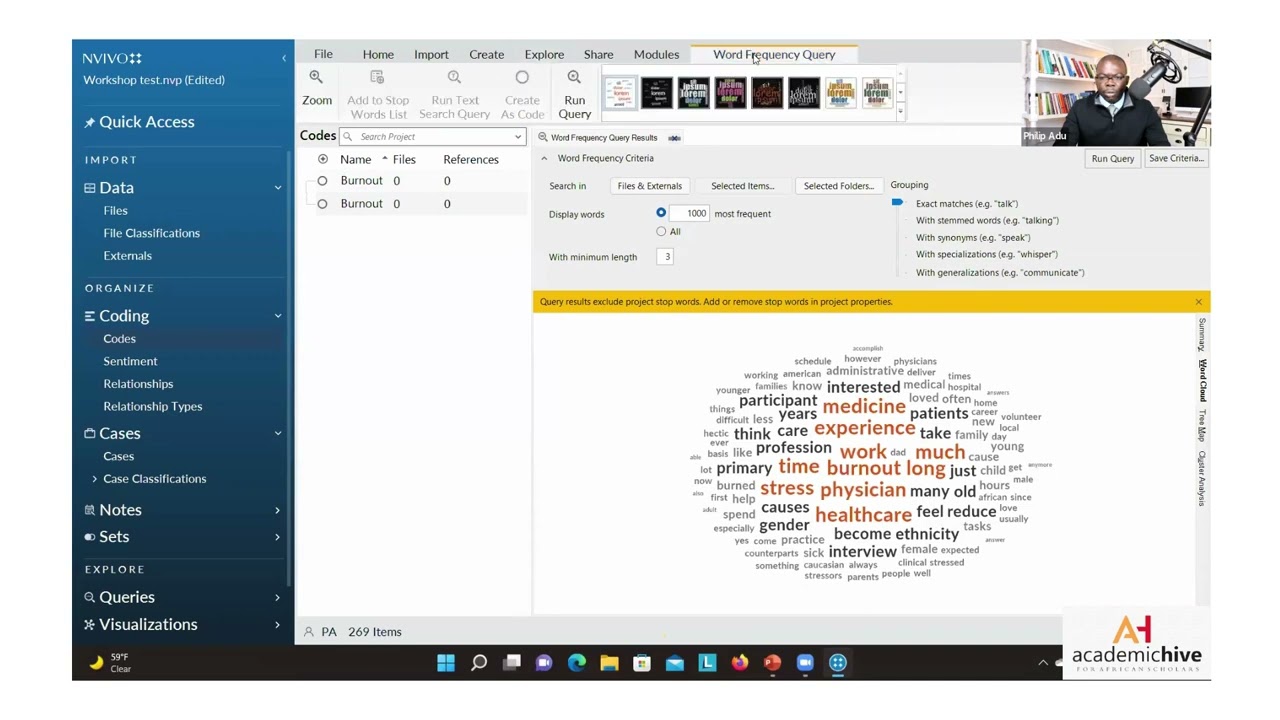Image resolution: width=1280 pixels, height=720 pixels.
Task: Collapse the Data section
Action: coord(278,188)
